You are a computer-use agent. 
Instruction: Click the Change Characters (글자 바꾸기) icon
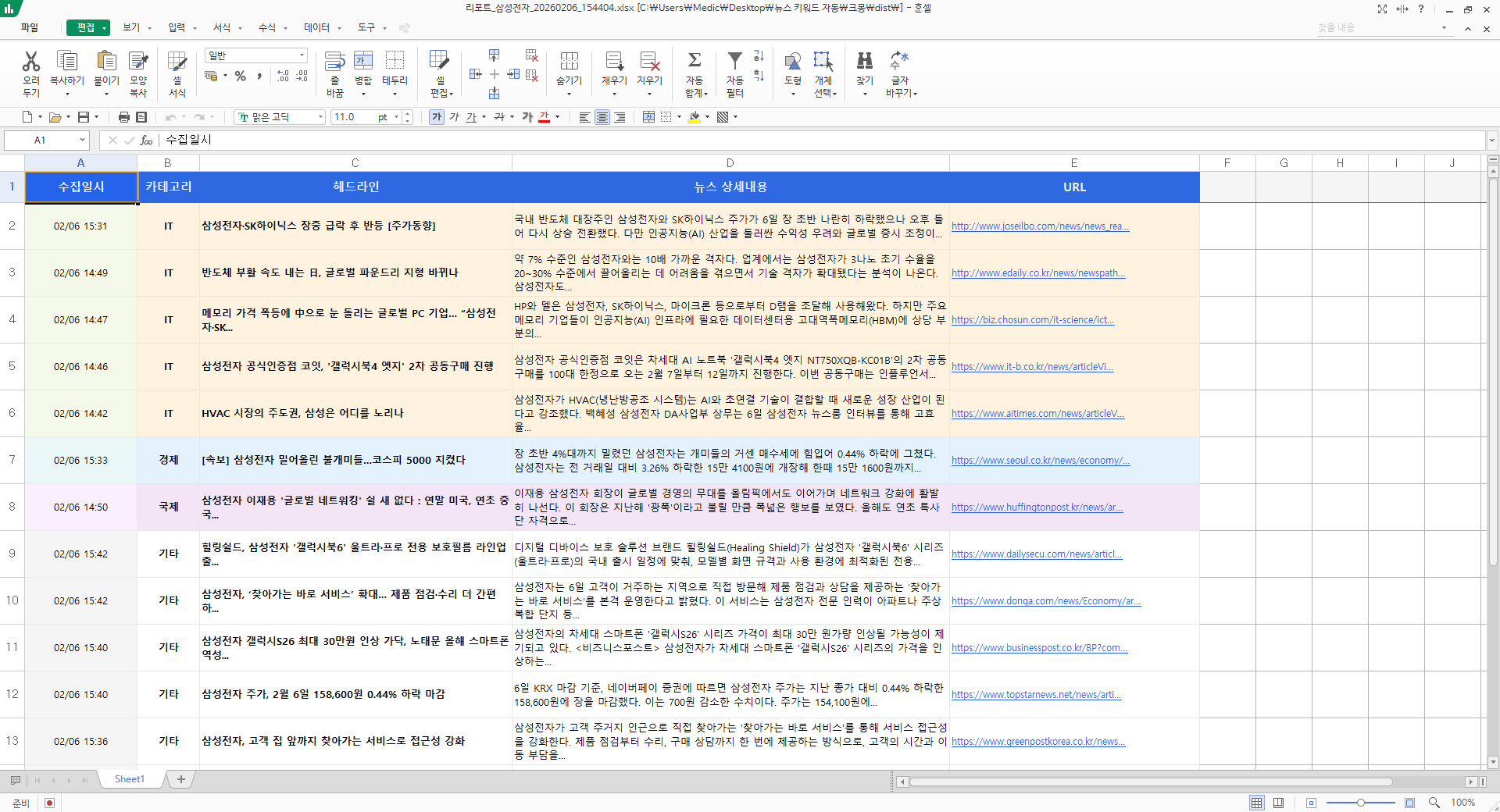900,61
